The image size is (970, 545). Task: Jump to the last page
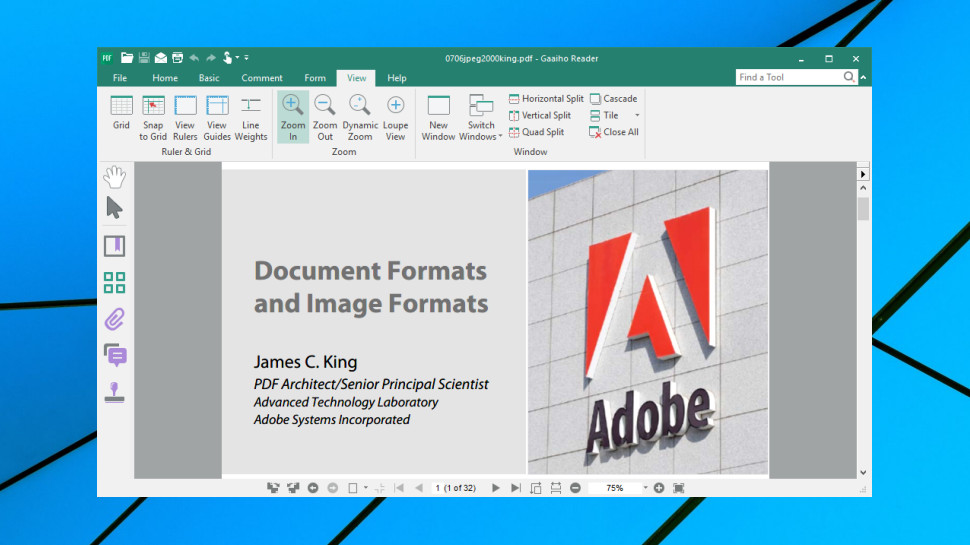[x=515, y=488]
